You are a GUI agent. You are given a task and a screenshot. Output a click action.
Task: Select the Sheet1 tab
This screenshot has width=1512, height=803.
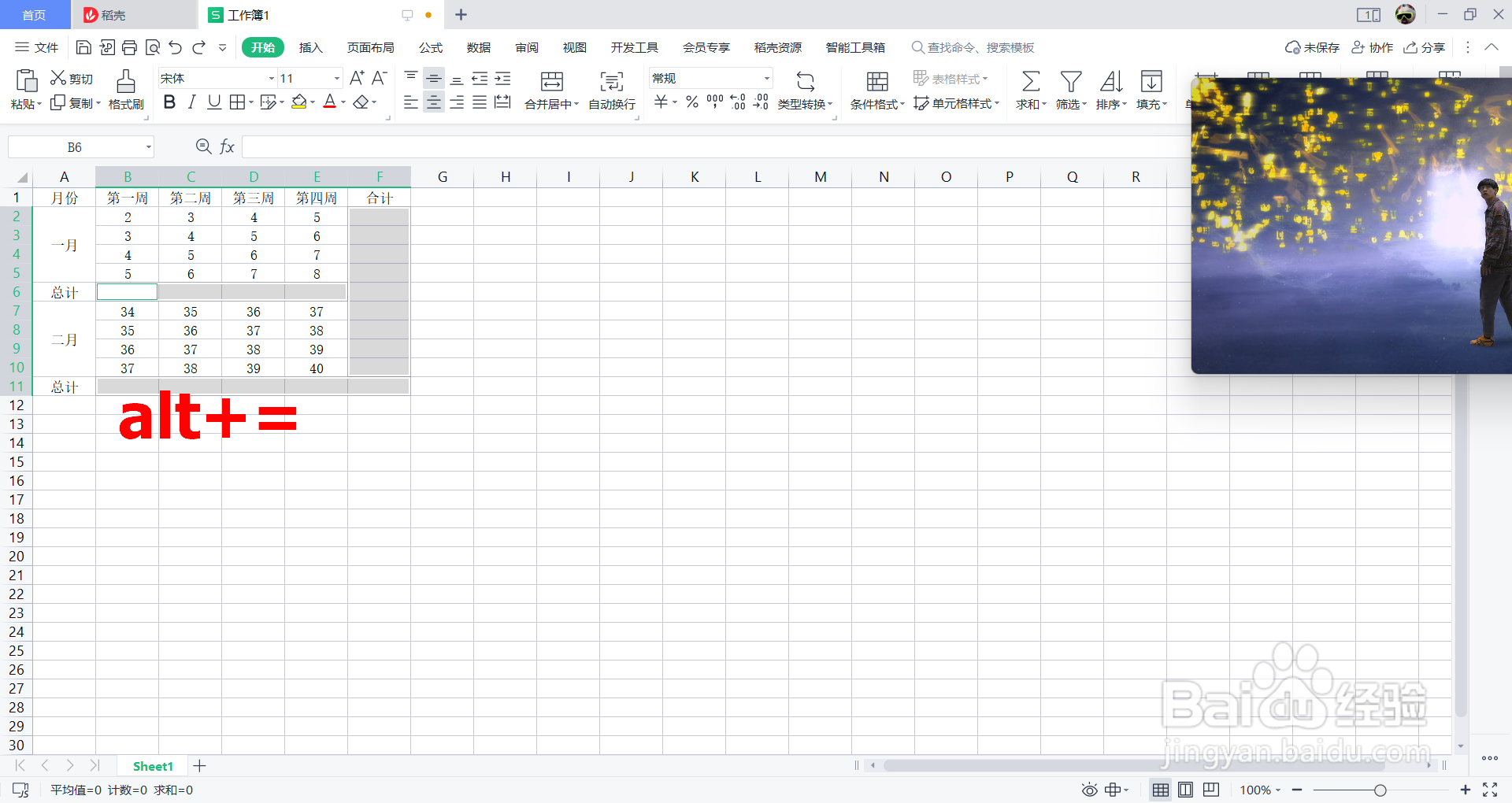click(x=153, y=766)
